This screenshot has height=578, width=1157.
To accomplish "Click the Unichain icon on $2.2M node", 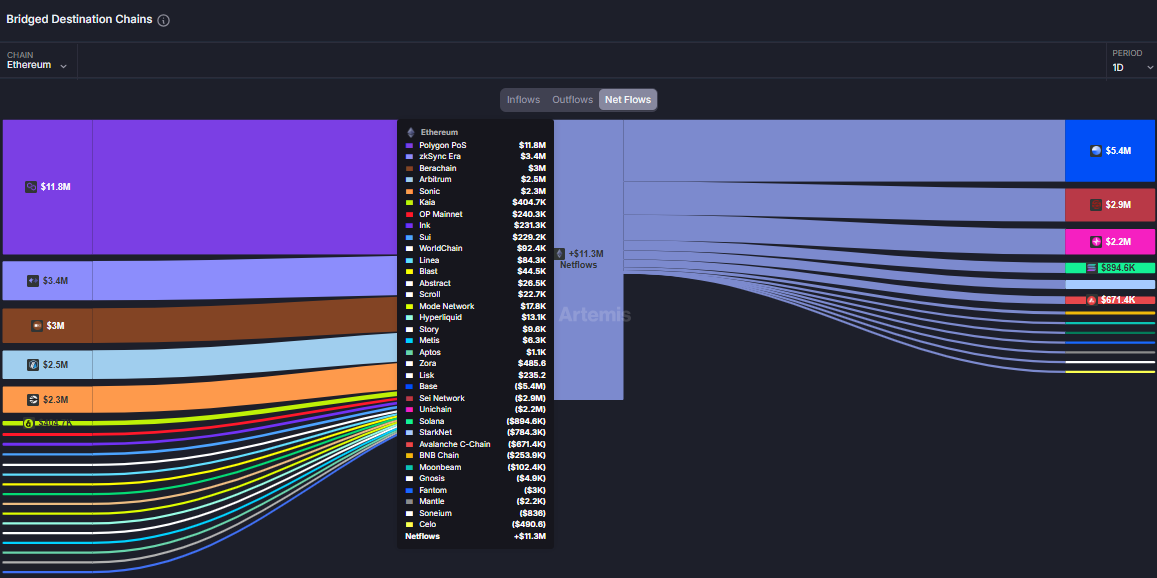I will (x=1096, y=241).
